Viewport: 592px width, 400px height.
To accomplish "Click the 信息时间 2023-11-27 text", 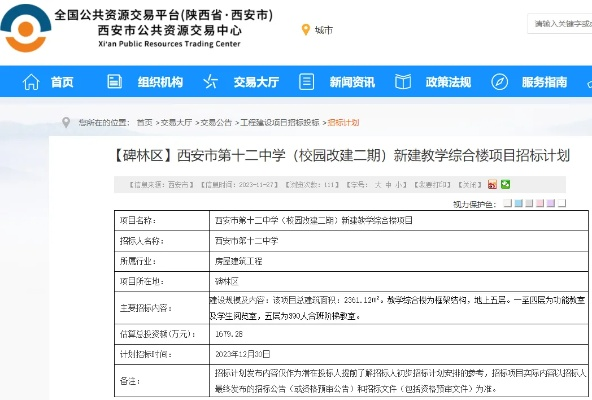I will [x=240, y=185].
